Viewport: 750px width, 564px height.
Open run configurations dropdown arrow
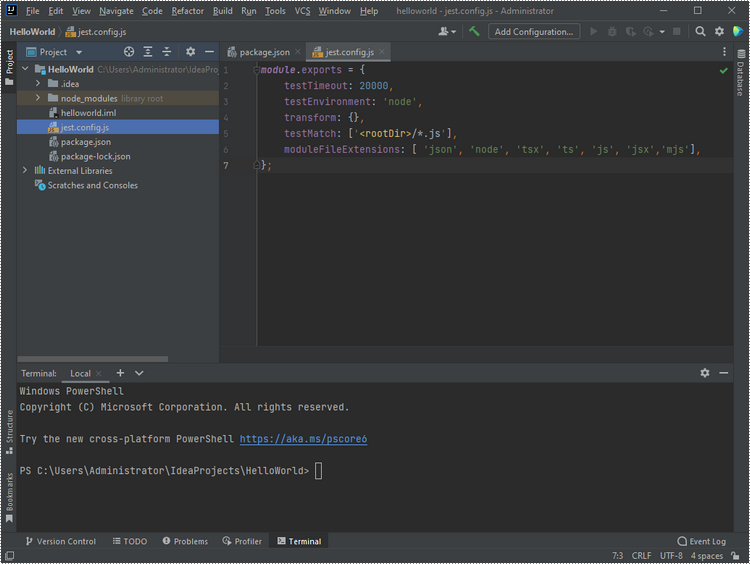pyautogui.click(x=662, y=32)
